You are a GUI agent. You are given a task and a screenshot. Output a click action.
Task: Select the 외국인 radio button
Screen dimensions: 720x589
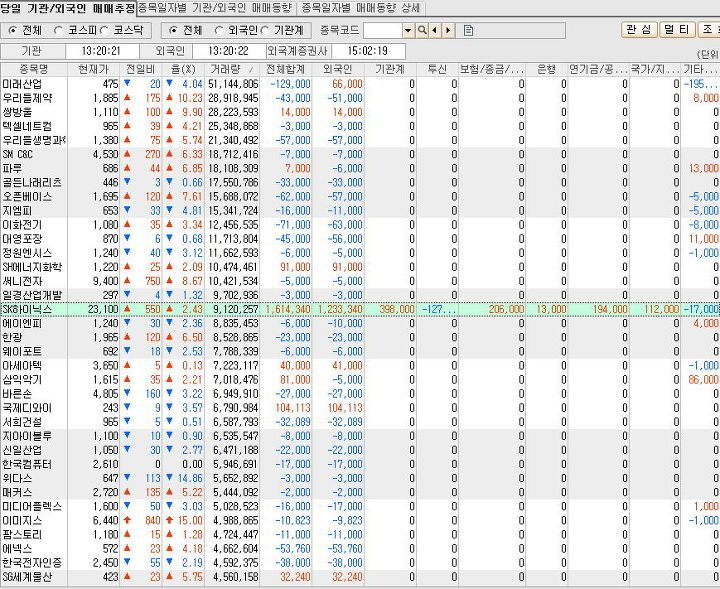click(x=219, y=31)
